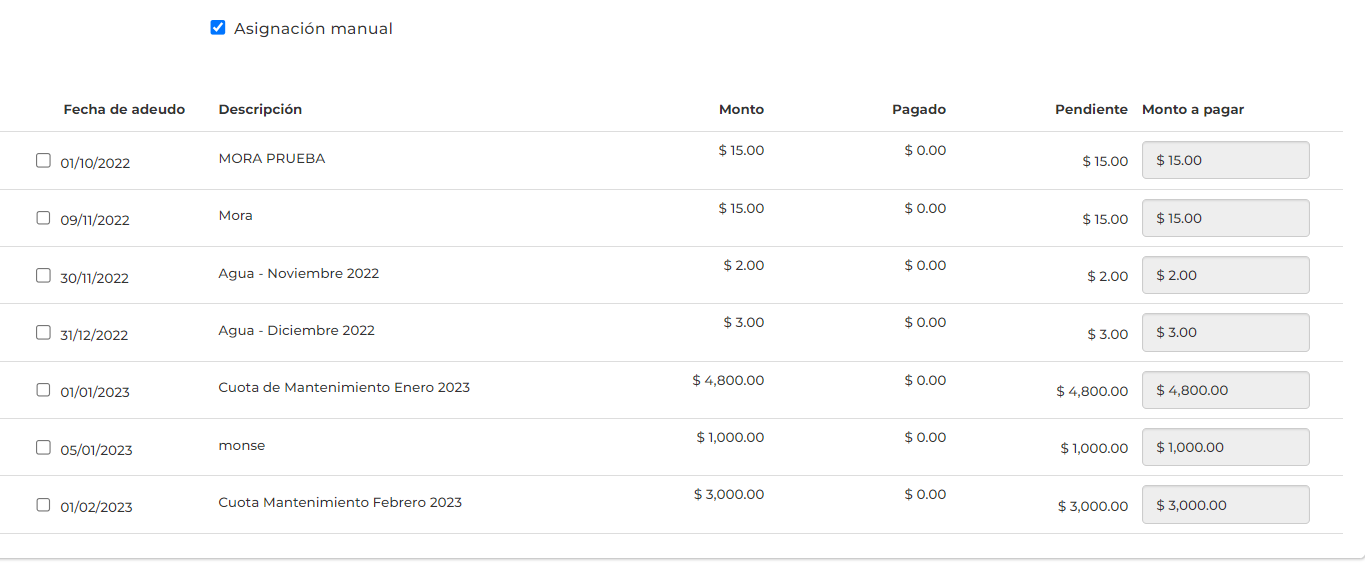
Task: Click the Asignación manual label text
Action: pos(313,29)
